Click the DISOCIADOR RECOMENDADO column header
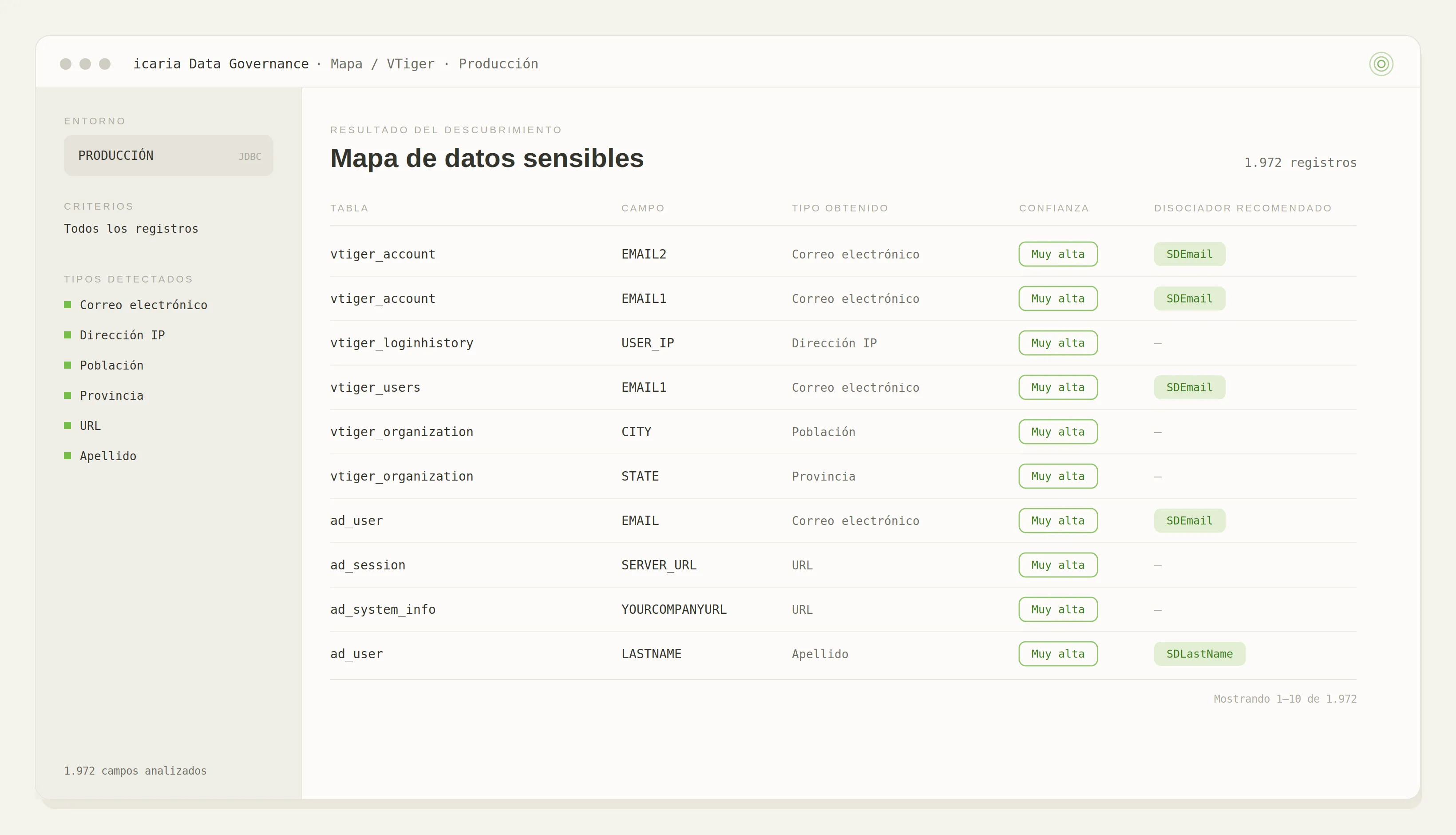This screenshot has height=835, width=1456. pos(1243,208)
